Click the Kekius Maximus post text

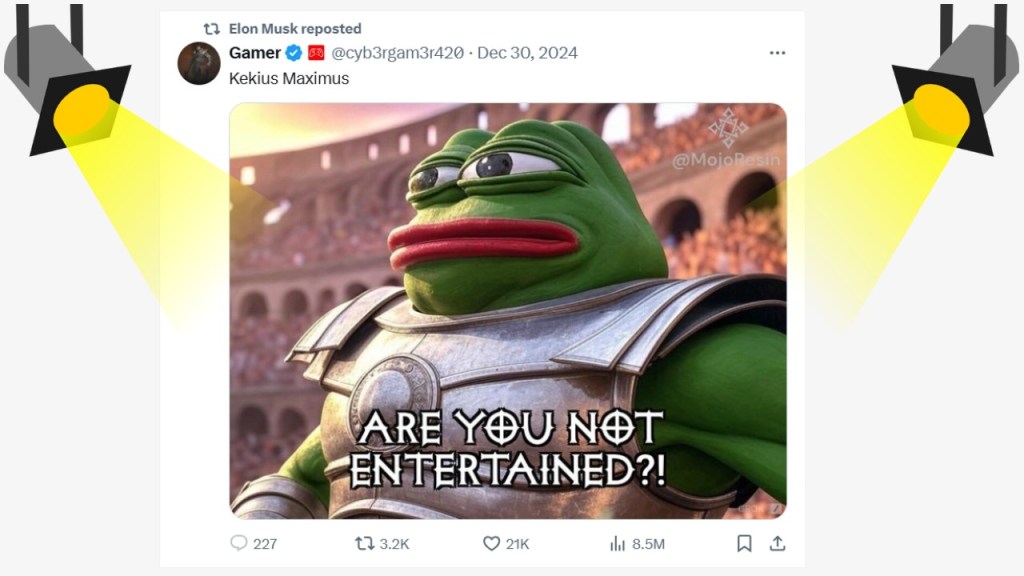(x=289, y=78)
